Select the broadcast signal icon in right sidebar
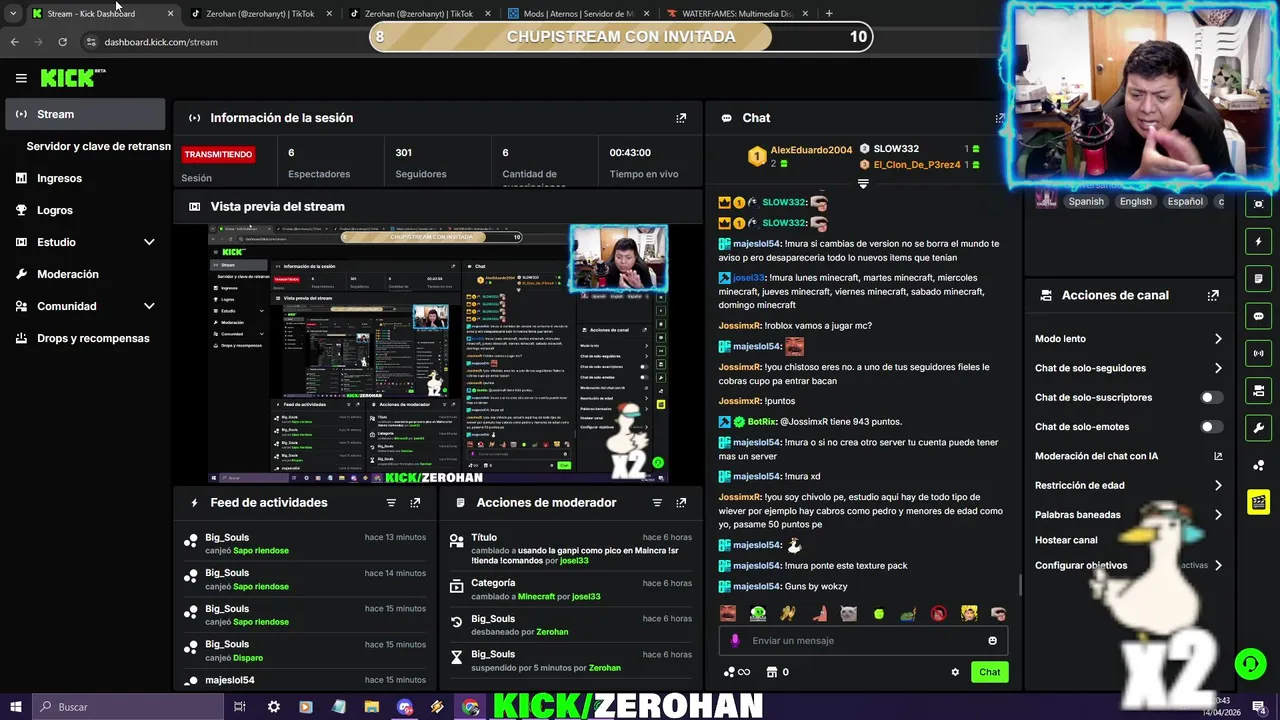 tap(1258, 353)
